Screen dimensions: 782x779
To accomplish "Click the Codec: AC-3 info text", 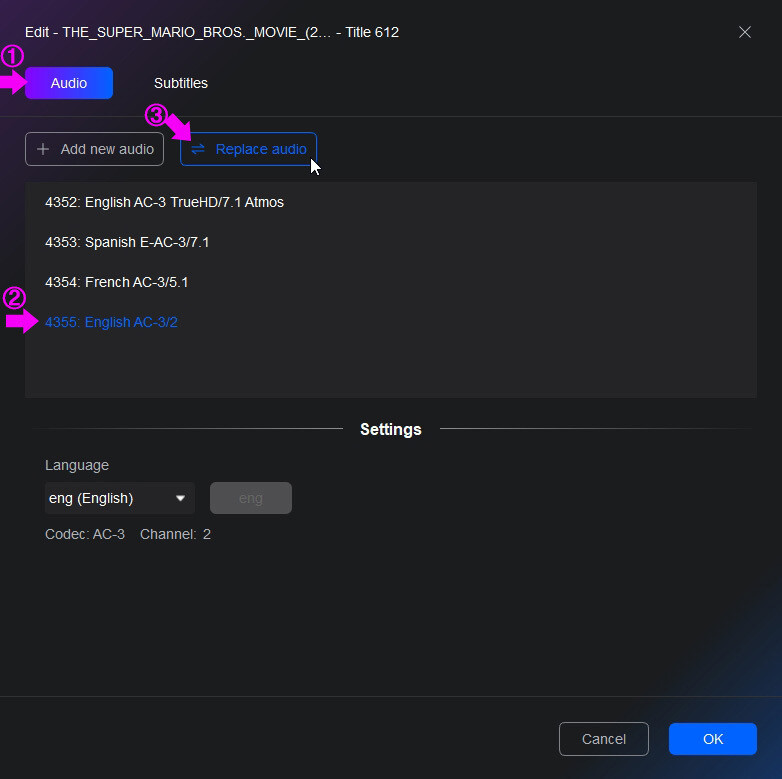I will coord(85,534).
